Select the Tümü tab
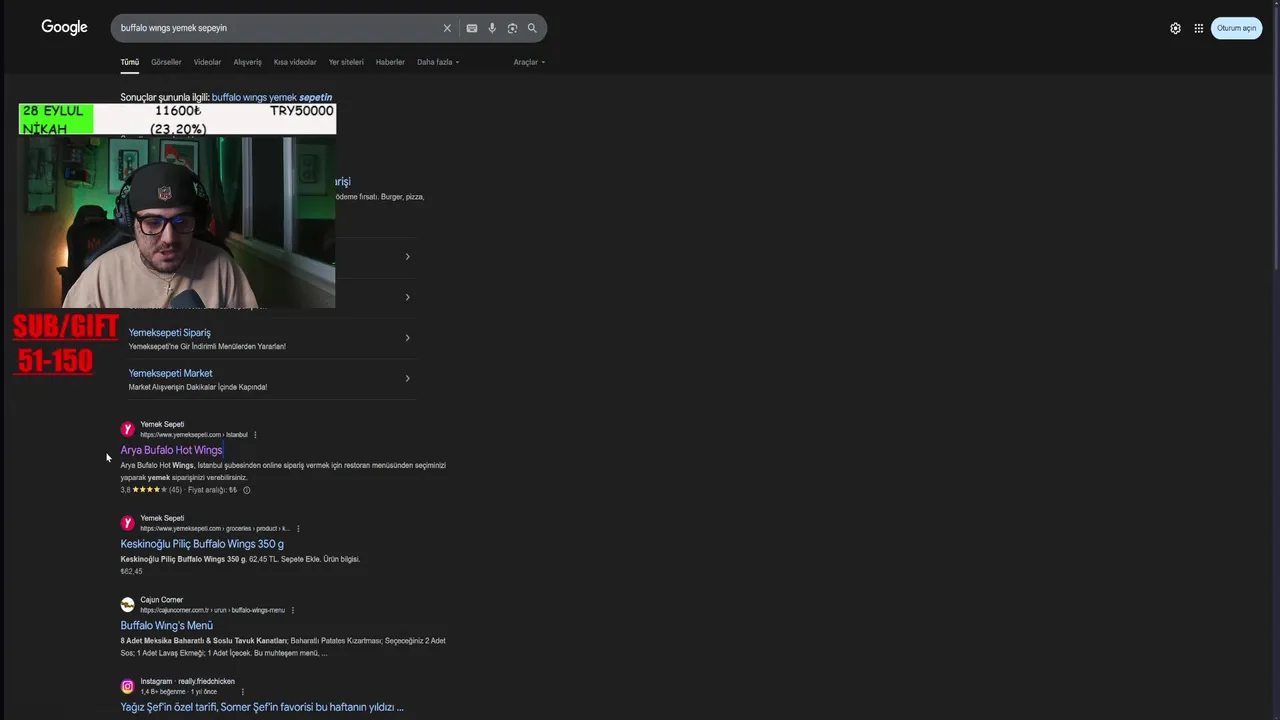 pos(130,62)
